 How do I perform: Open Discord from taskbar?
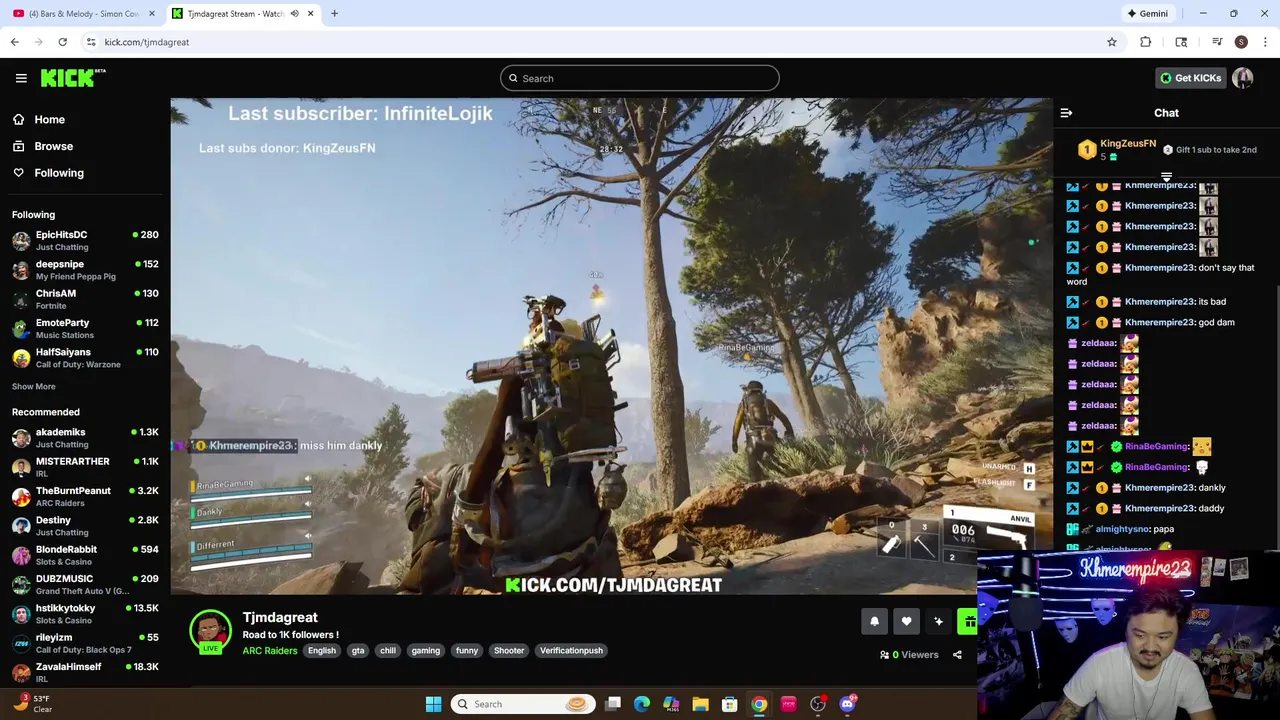[x=847, y=704]
